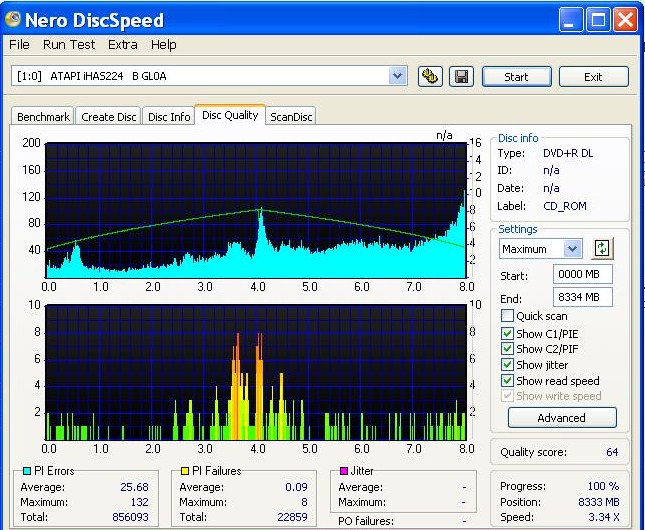The height and width of the screenshot is (530, 645).
Task: Click the End position 8334 MB field
Action: pyautogui.click(x=582, y=297)
